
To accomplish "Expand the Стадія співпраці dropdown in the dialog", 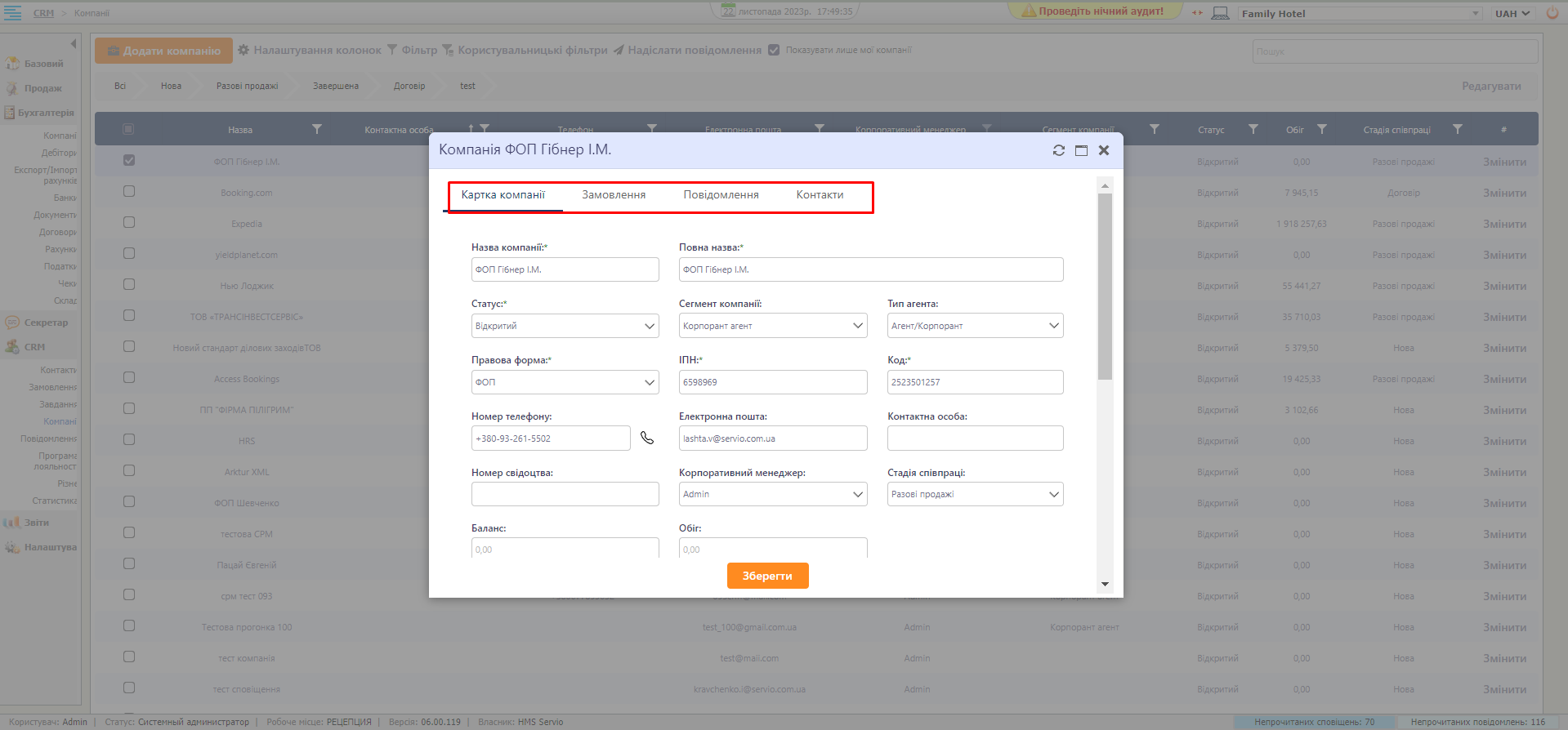I will 975,494.
